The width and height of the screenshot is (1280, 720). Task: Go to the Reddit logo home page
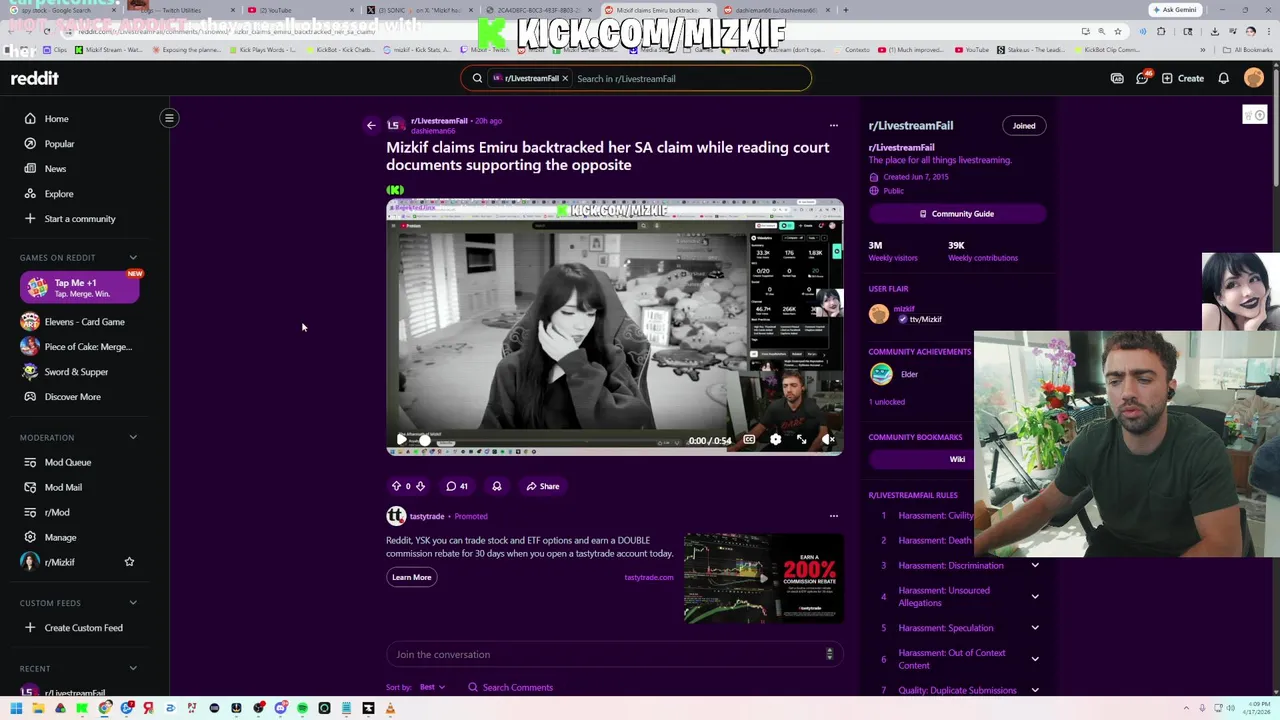point(35,78)
